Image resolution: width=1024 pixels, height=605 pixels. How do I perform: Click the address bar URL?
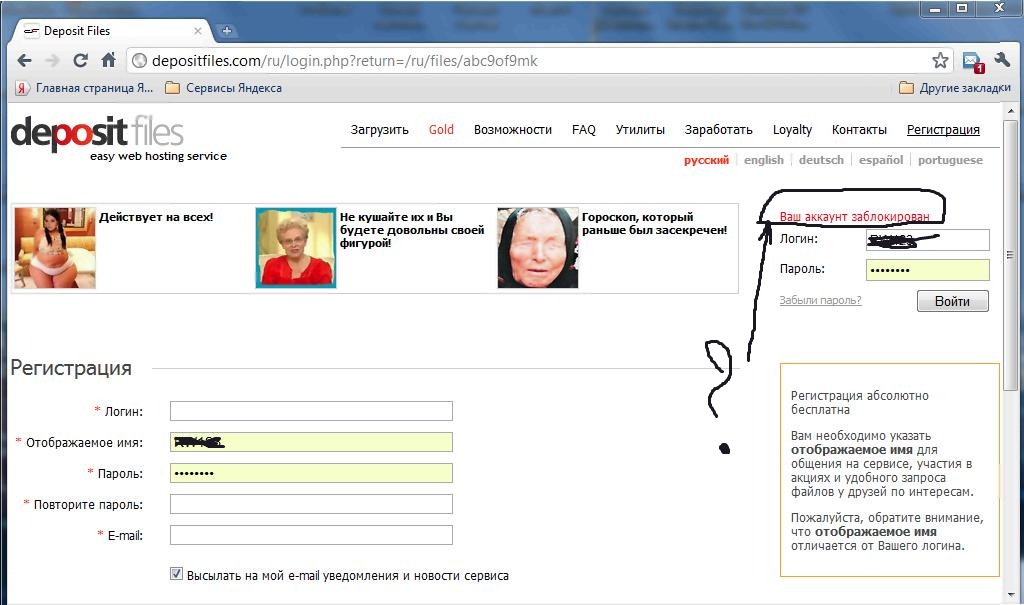(344, 61)
